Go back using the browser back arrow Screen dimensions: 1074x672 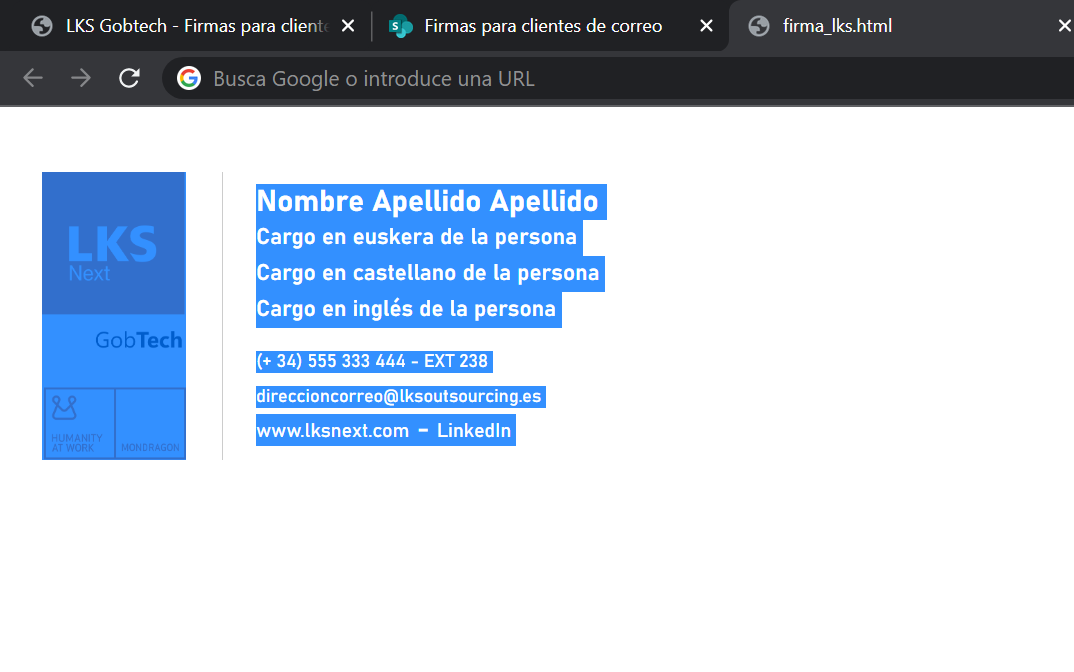[33, 78]
